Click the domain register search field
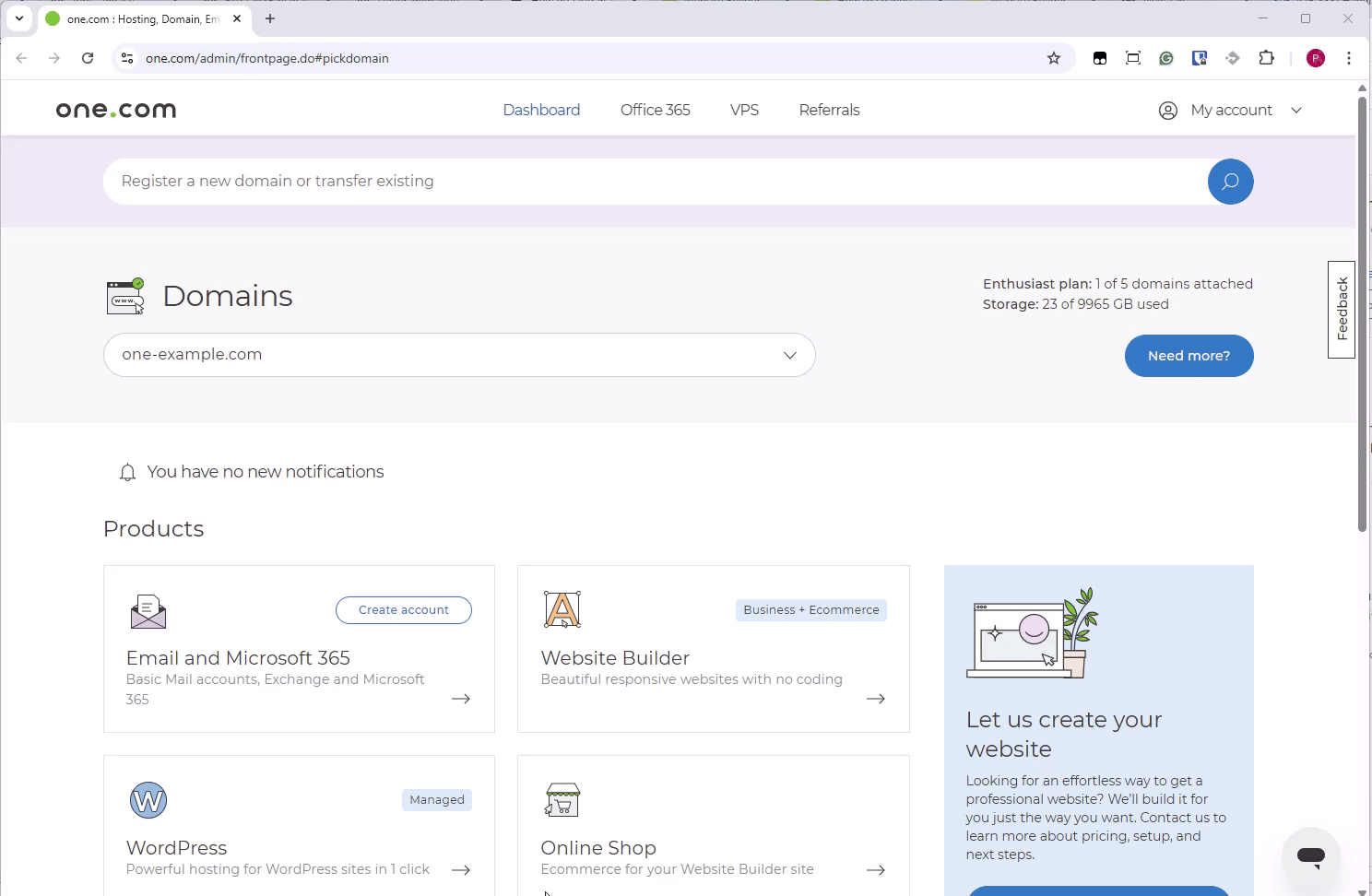Viewport: 1372px width, 896px height. [x=645, y=181]
